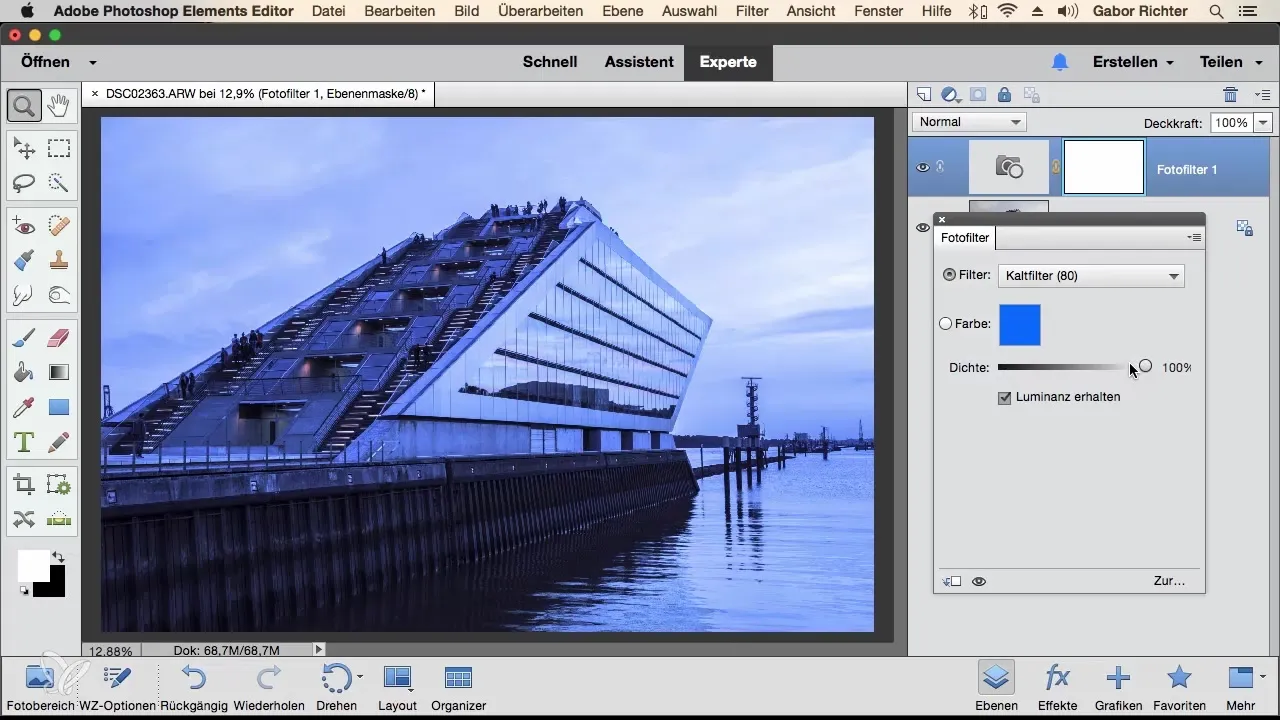Open the Effekte panel
The width and height of the screenshot is (1280, 720).
coord(1058,687)
